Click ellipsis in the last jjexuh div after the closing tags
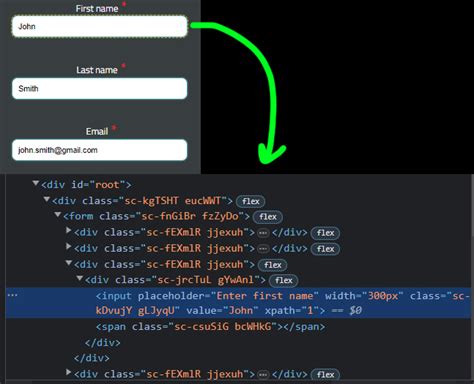Image resolution: width=474 pixels, height=384 pixels. (263, 375)
